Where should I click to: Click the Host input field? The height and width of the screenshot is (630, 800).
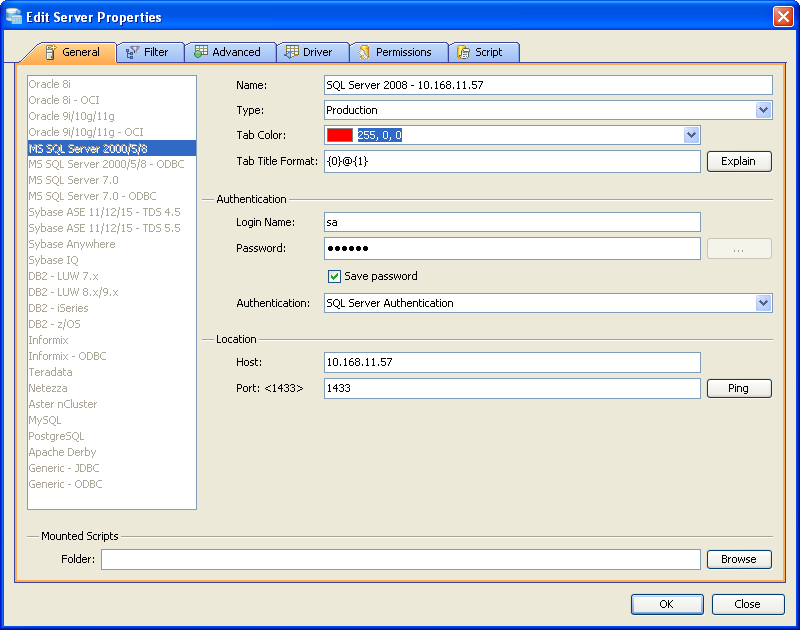pyautogui.click(x=512, y=362)
